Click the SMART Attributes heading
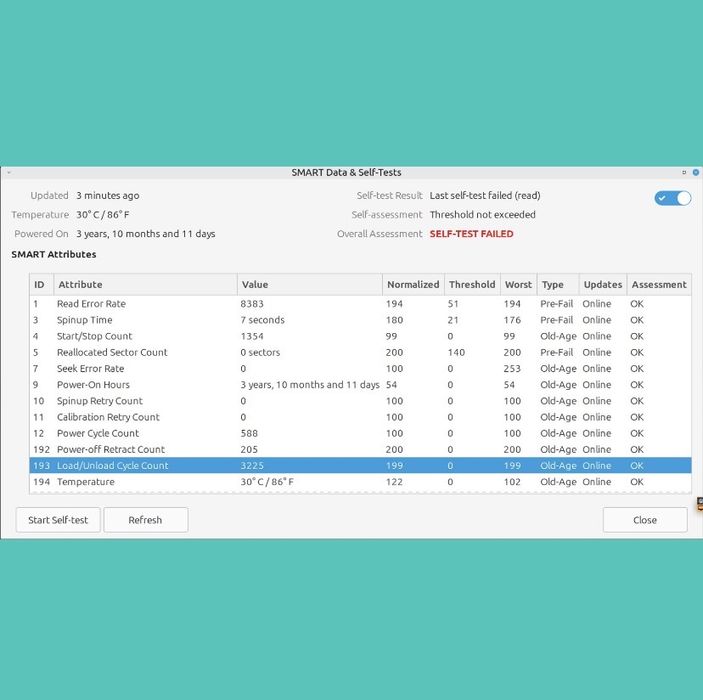 point(54,254)
